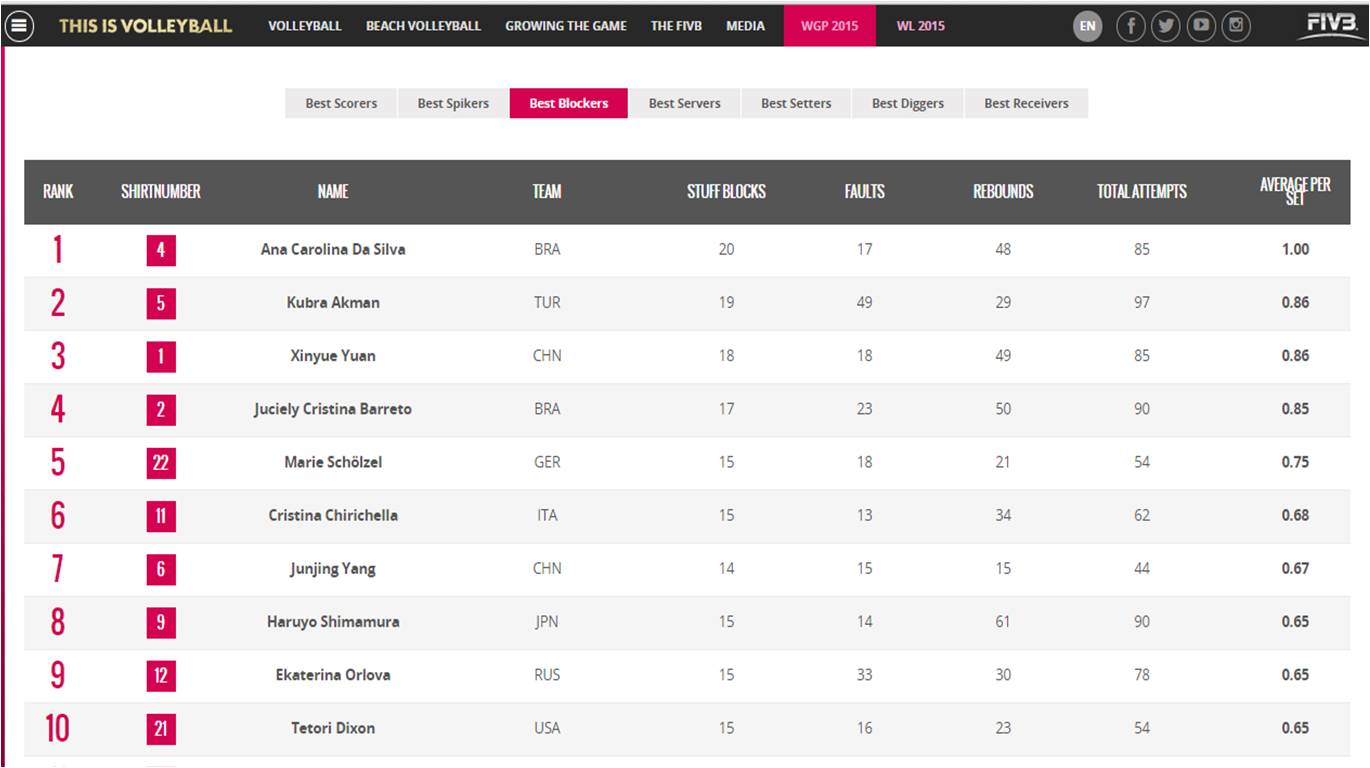Open Kubra Akman's player link
The height and width of the screenshot is (768, 1370).
(333, 302)
